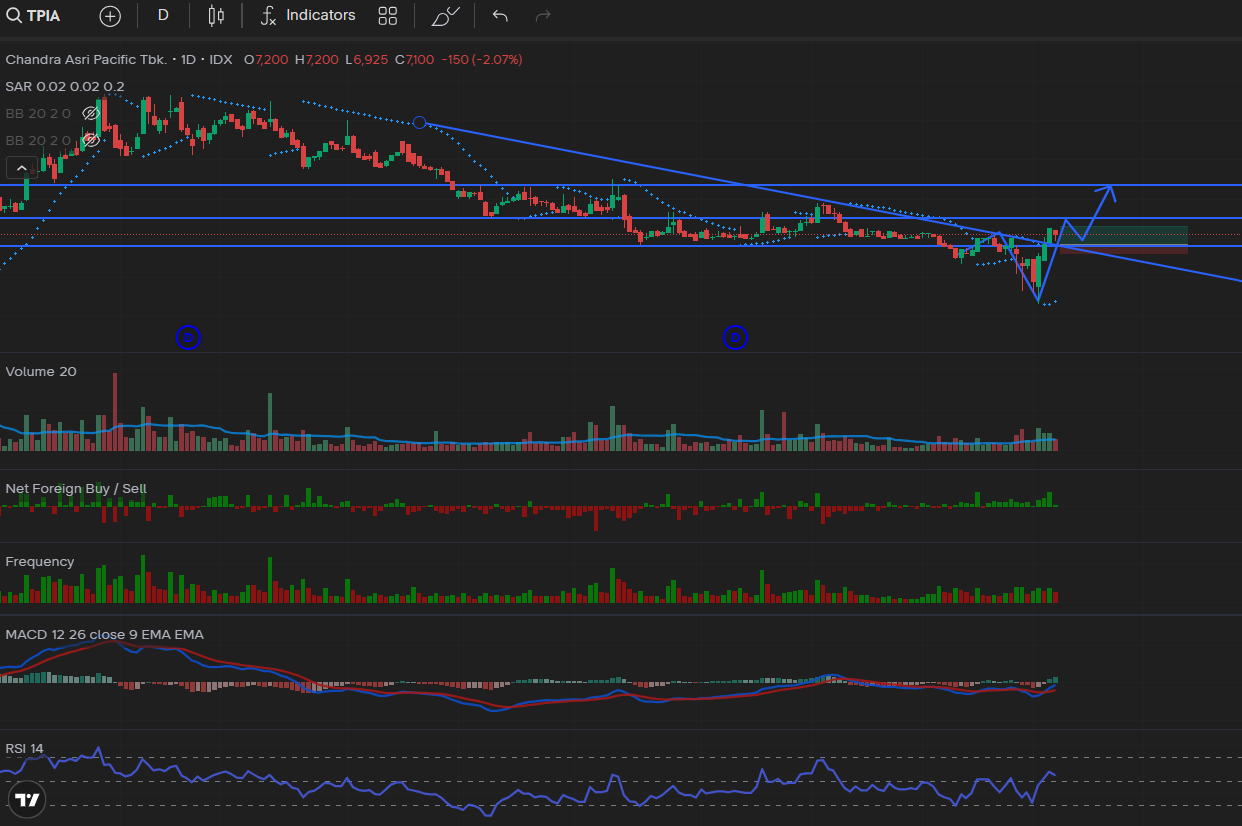Click the add symbol plus icon
The width and height of the screenshot is (1242, 826).
110,16
